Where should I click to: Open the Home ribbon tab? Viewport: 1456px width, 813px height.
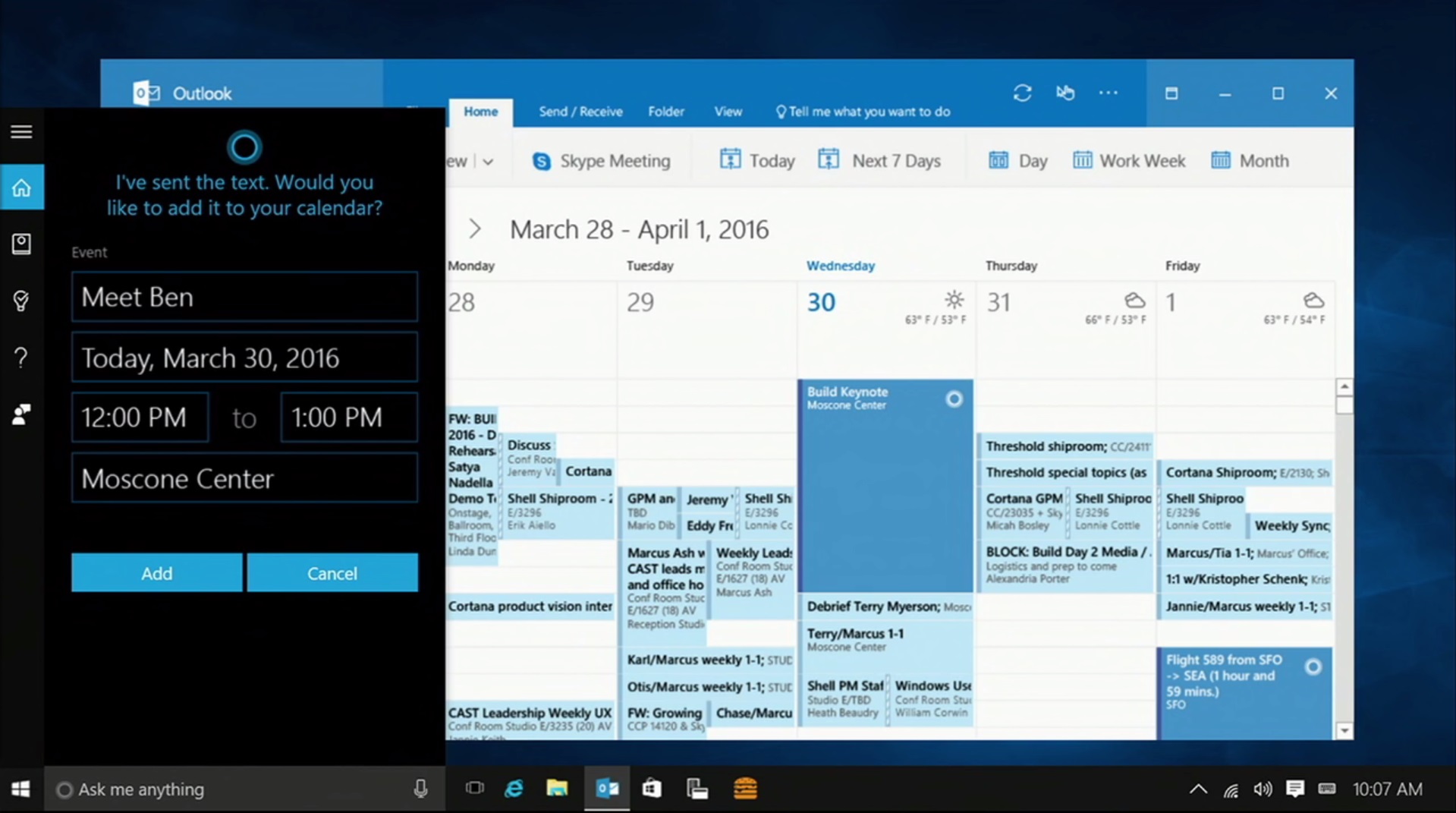(x=481, y=112)
